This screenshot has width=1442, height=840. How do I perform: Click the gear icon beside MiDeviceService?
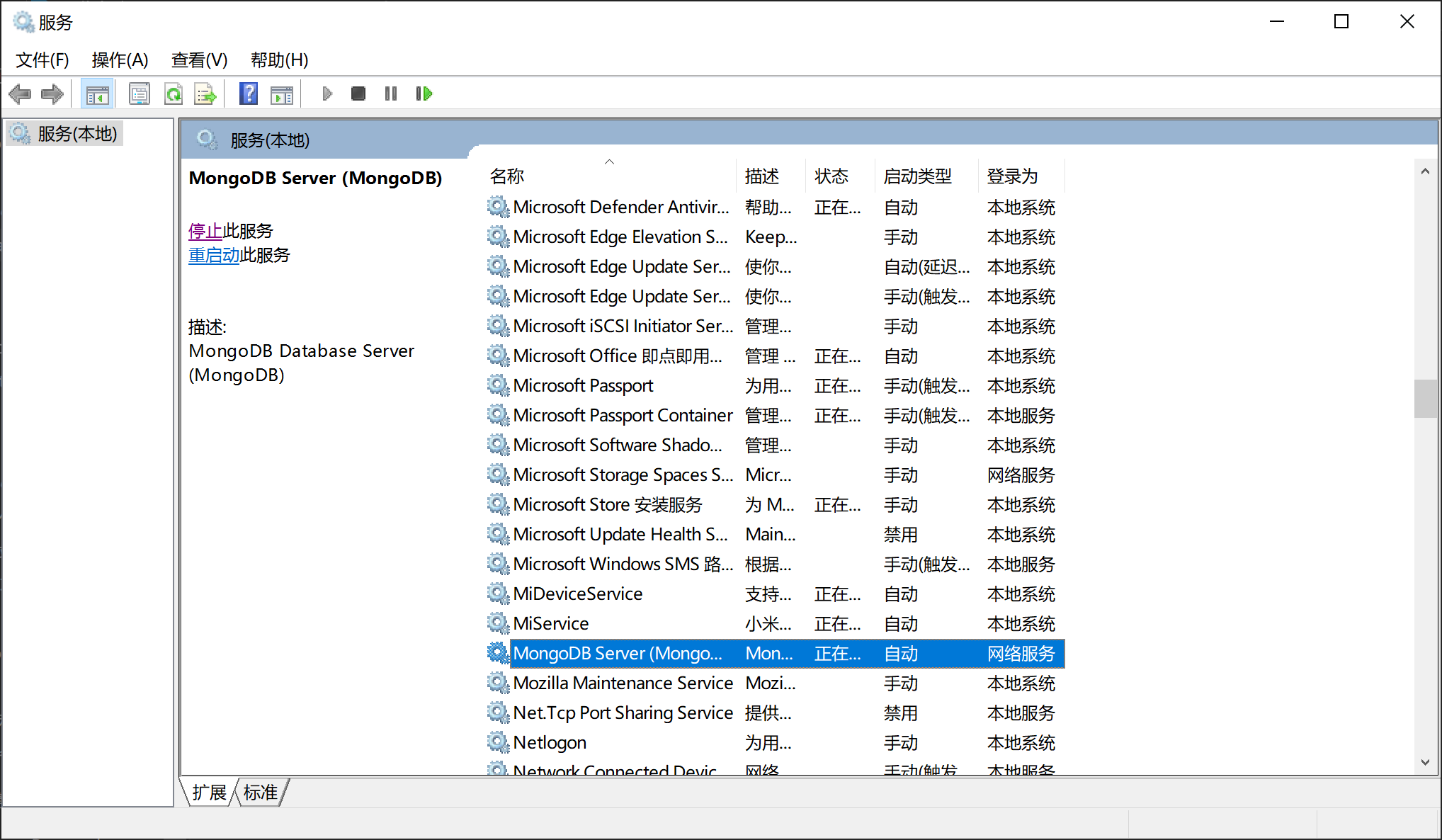498,593
